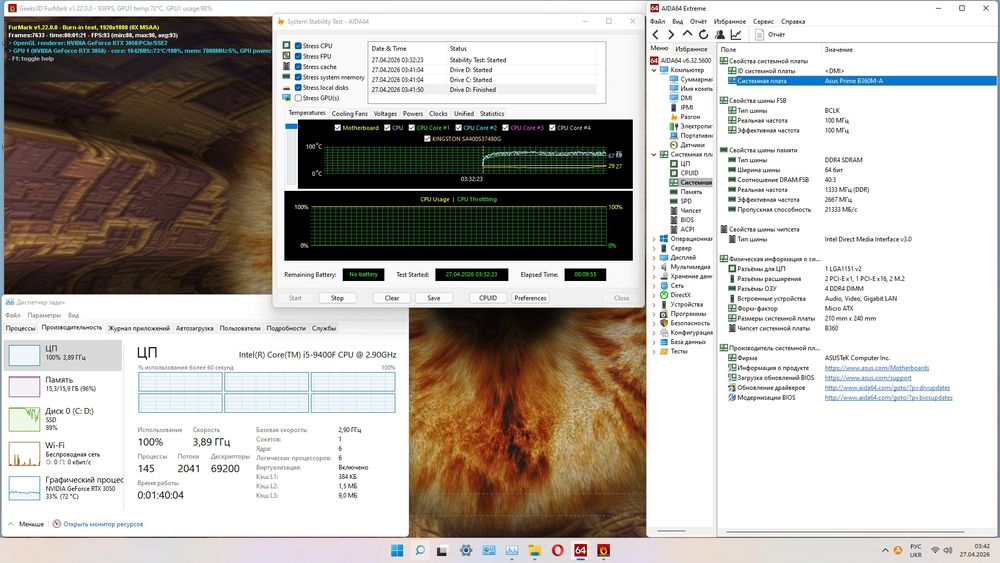
Task: Open the asus.com/Motherboards link
Action: (x=876, y=368)
